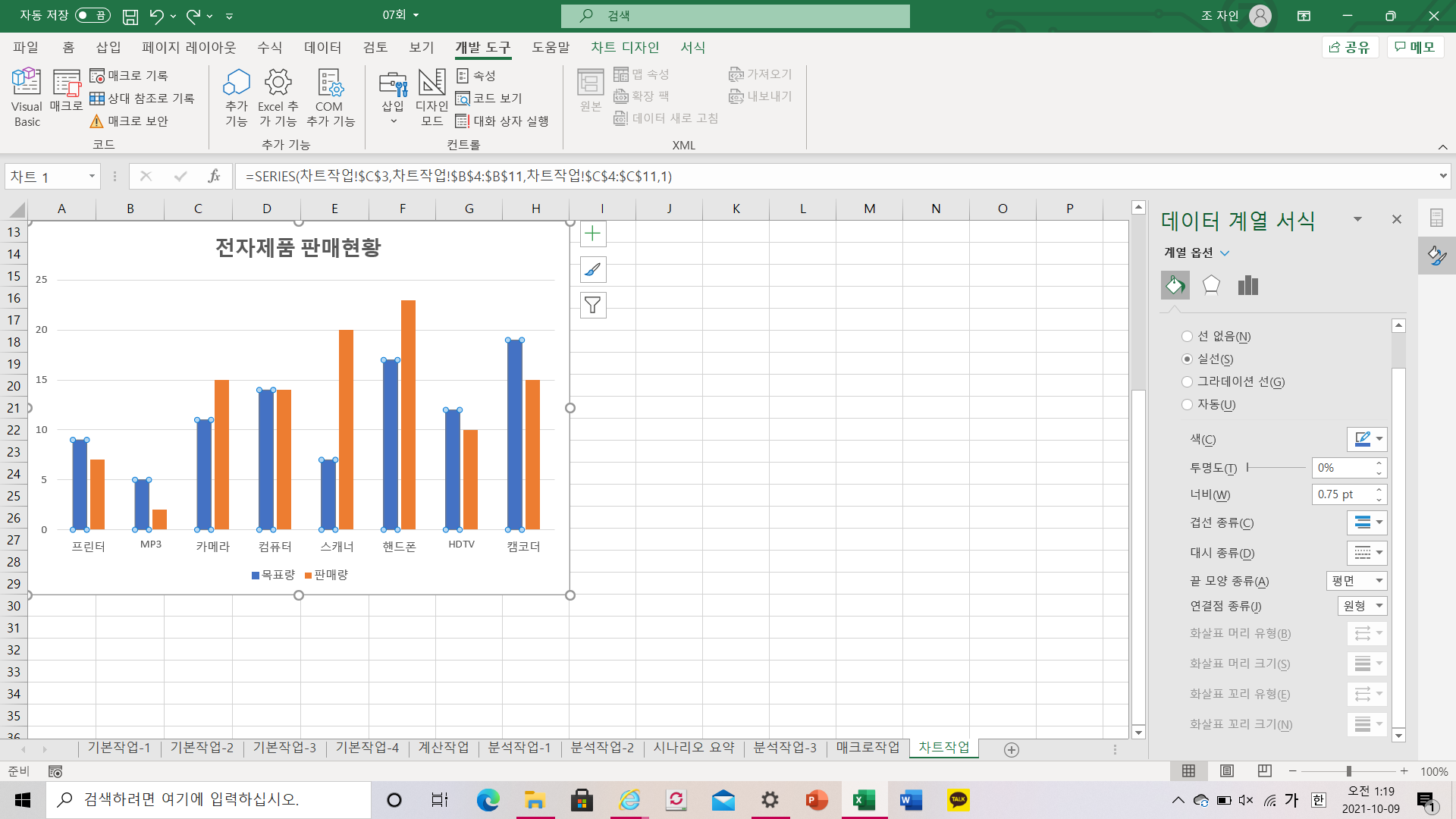The height and width of the screenshot is (819, 1456).
Task: Click the 코드 보기 button
Action: (x=489, y=98)
